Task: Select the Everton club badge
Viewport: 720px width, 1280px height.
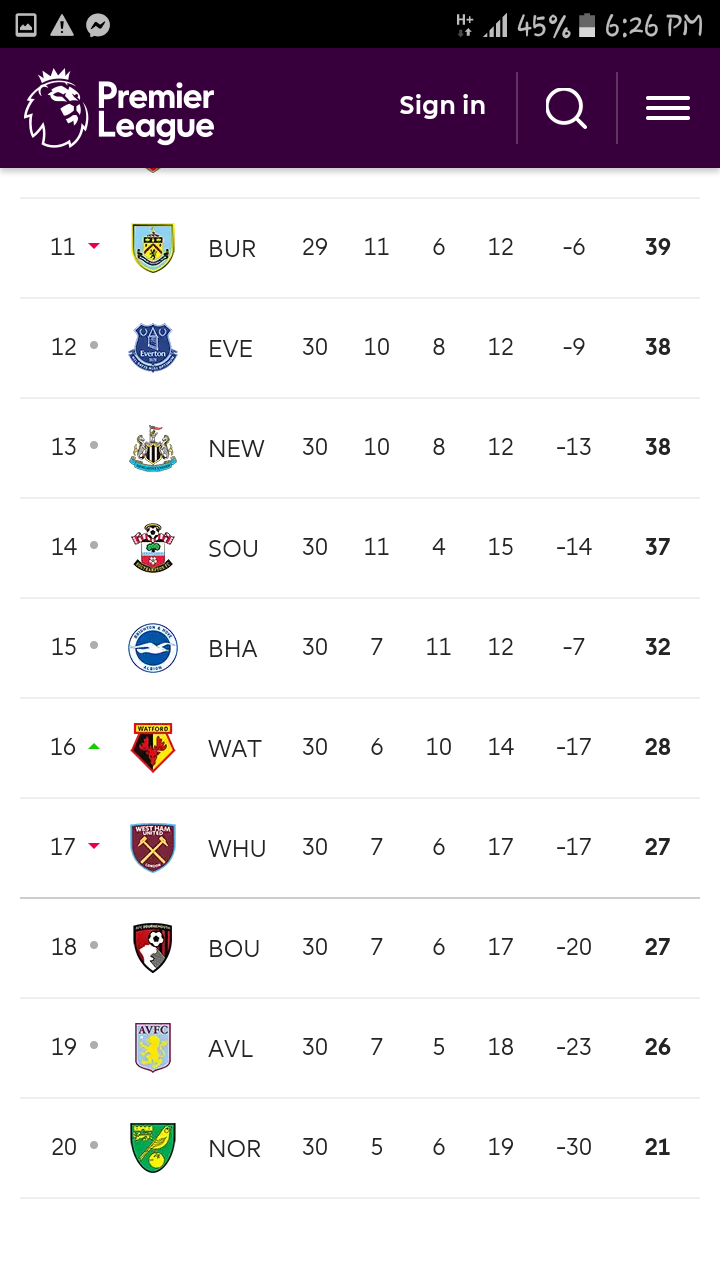Action: pos(153,348)
